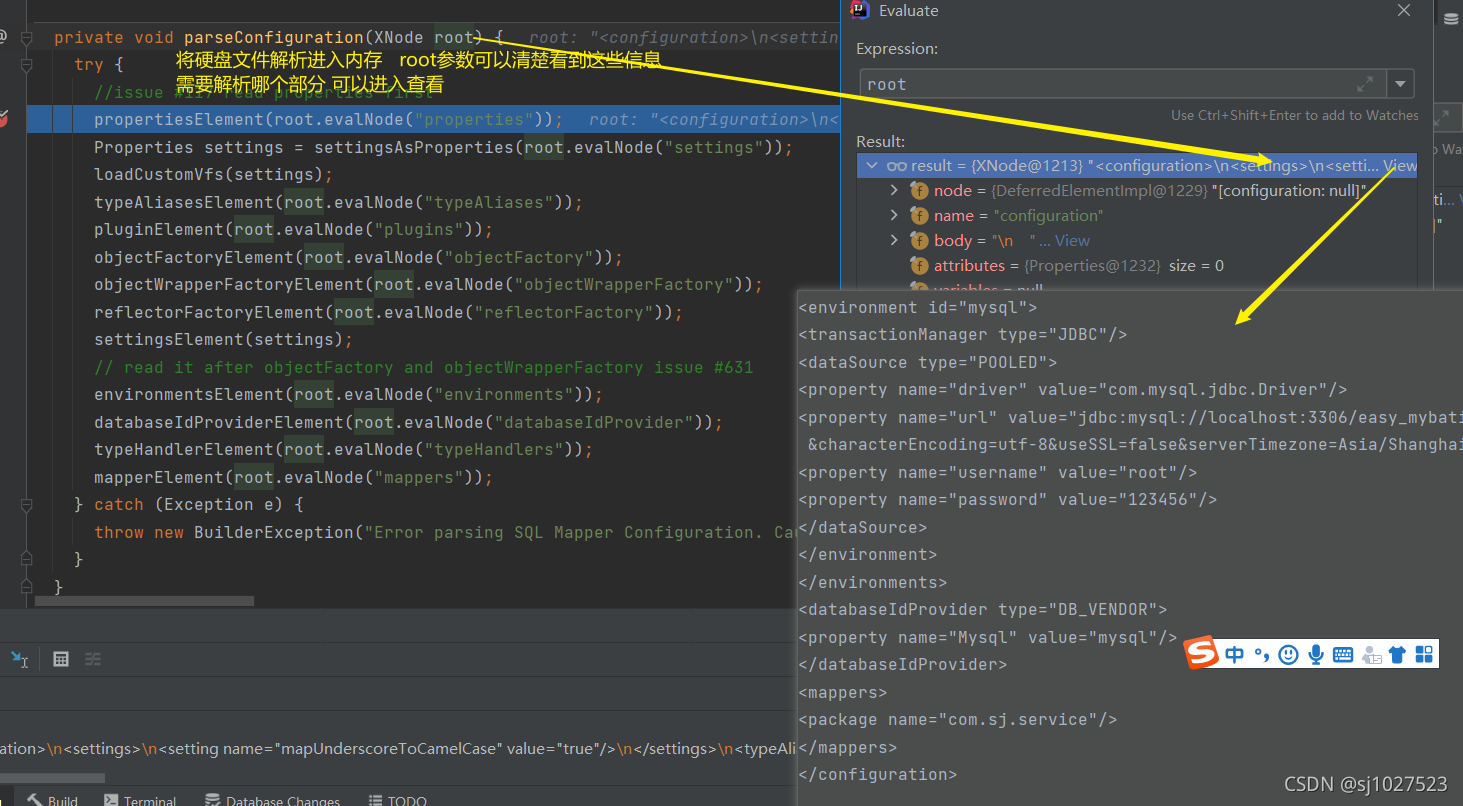
Task: Expand the body field row
Action: (x=894, y=240)
